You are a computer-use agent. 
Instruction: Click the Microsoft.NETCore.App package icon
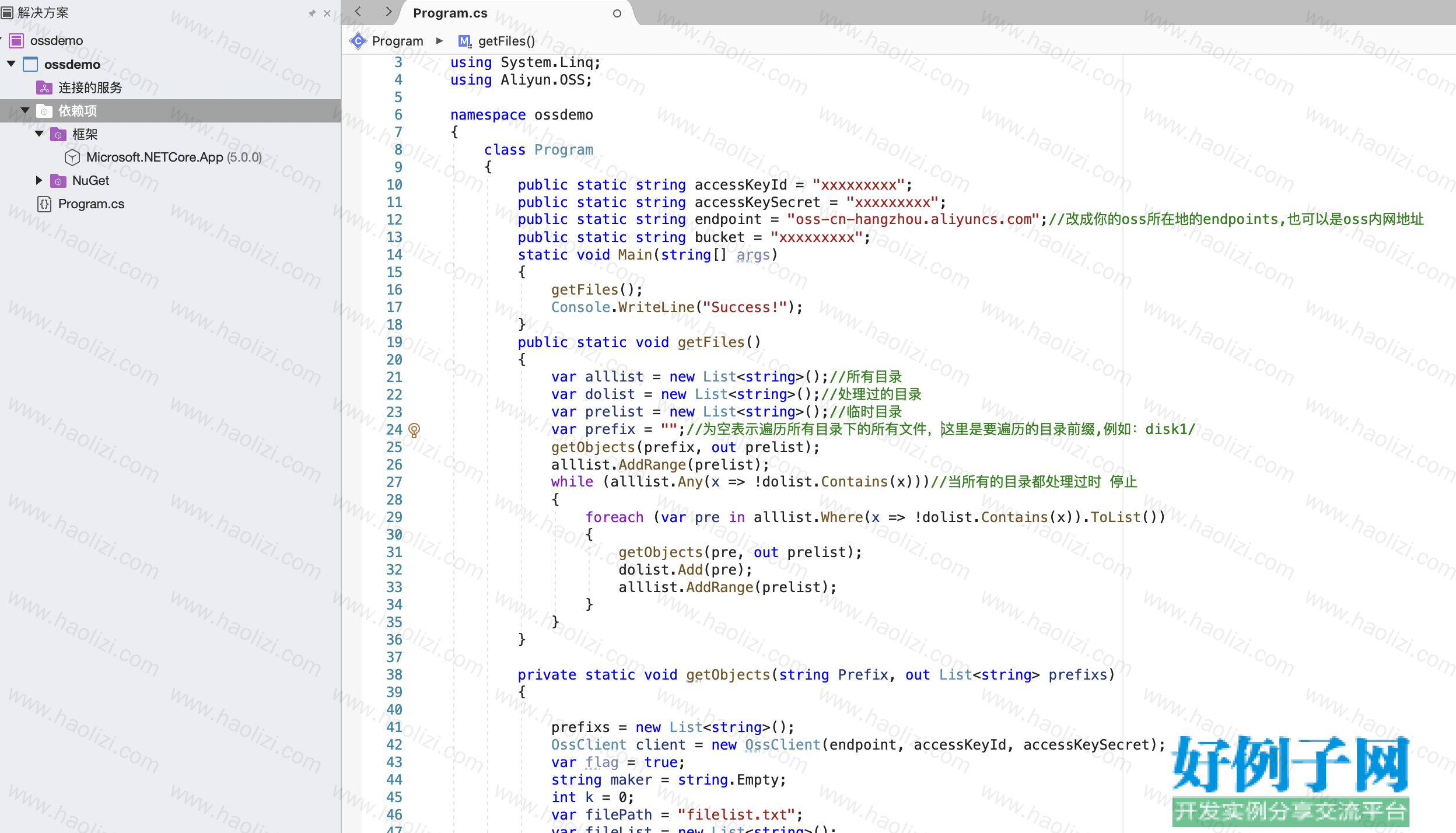tap(72, 157)
